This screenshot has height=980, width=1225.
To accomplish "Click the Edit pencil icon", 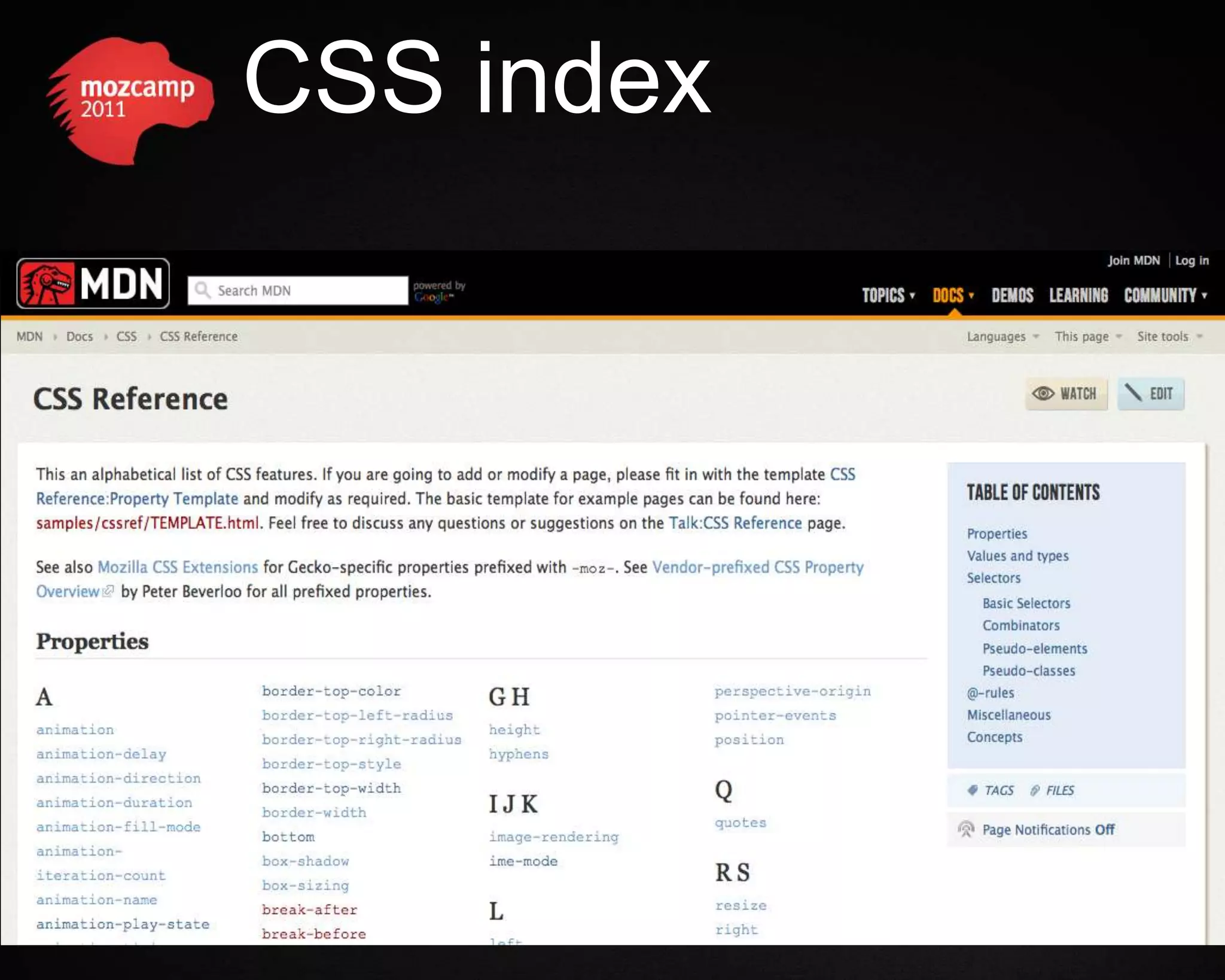I will pyautogui.click(x=1133, y=392).
